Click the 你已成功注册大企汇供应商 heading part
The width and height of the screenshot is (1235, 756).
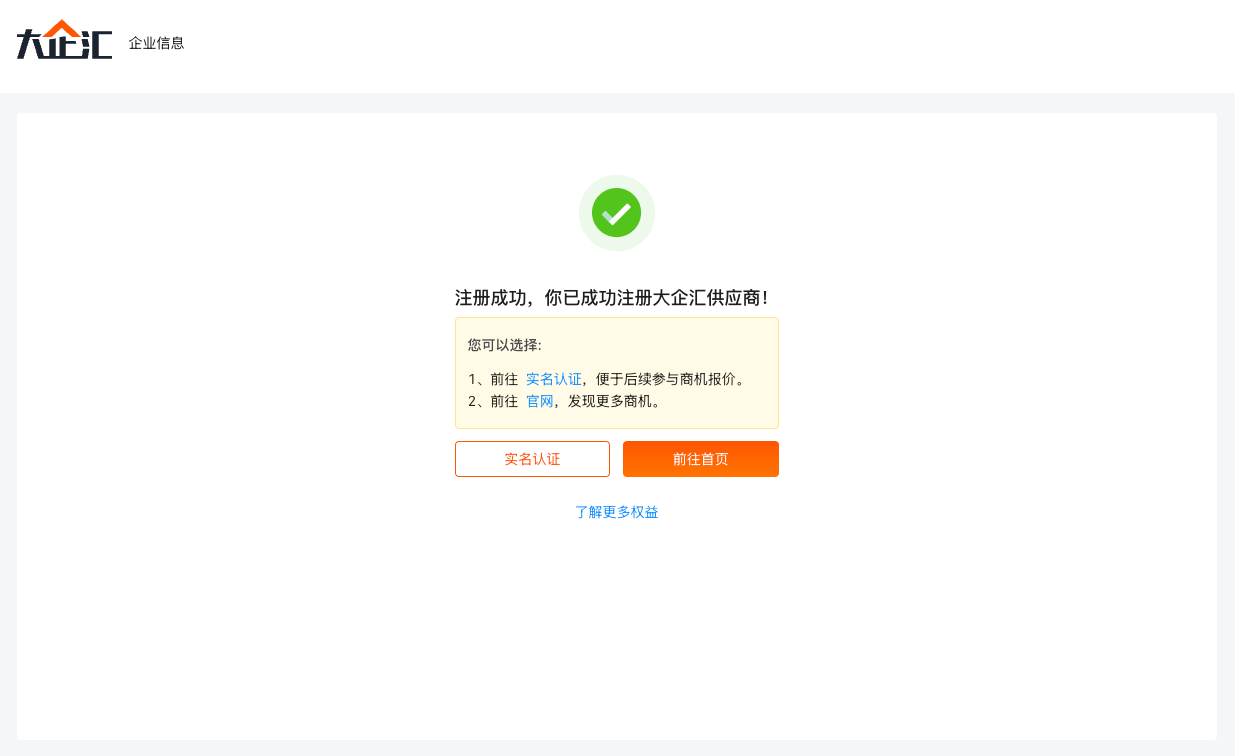point(655,298)
